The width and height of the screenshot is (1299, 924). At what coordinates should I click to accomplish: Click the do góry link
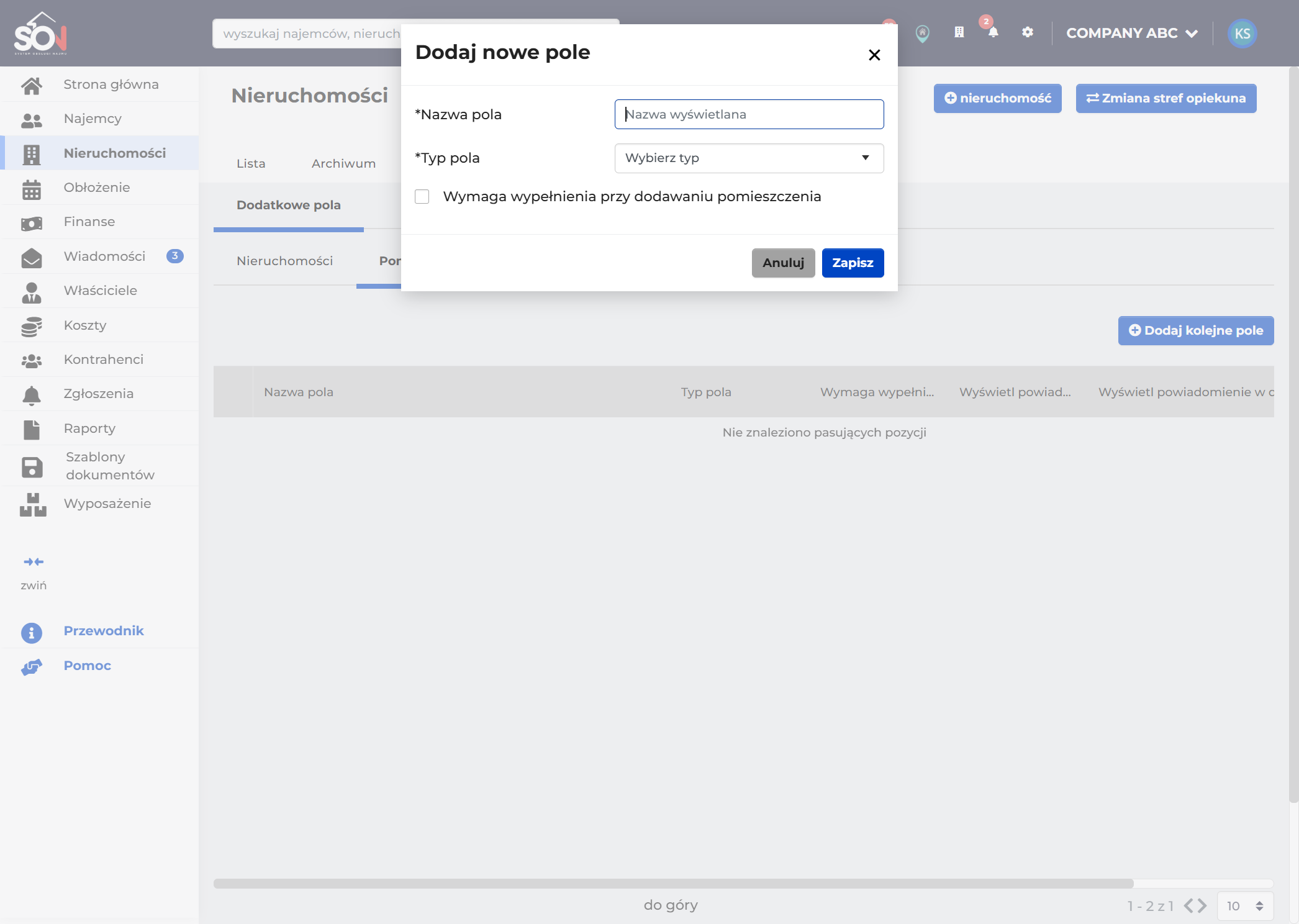[671, 905]
